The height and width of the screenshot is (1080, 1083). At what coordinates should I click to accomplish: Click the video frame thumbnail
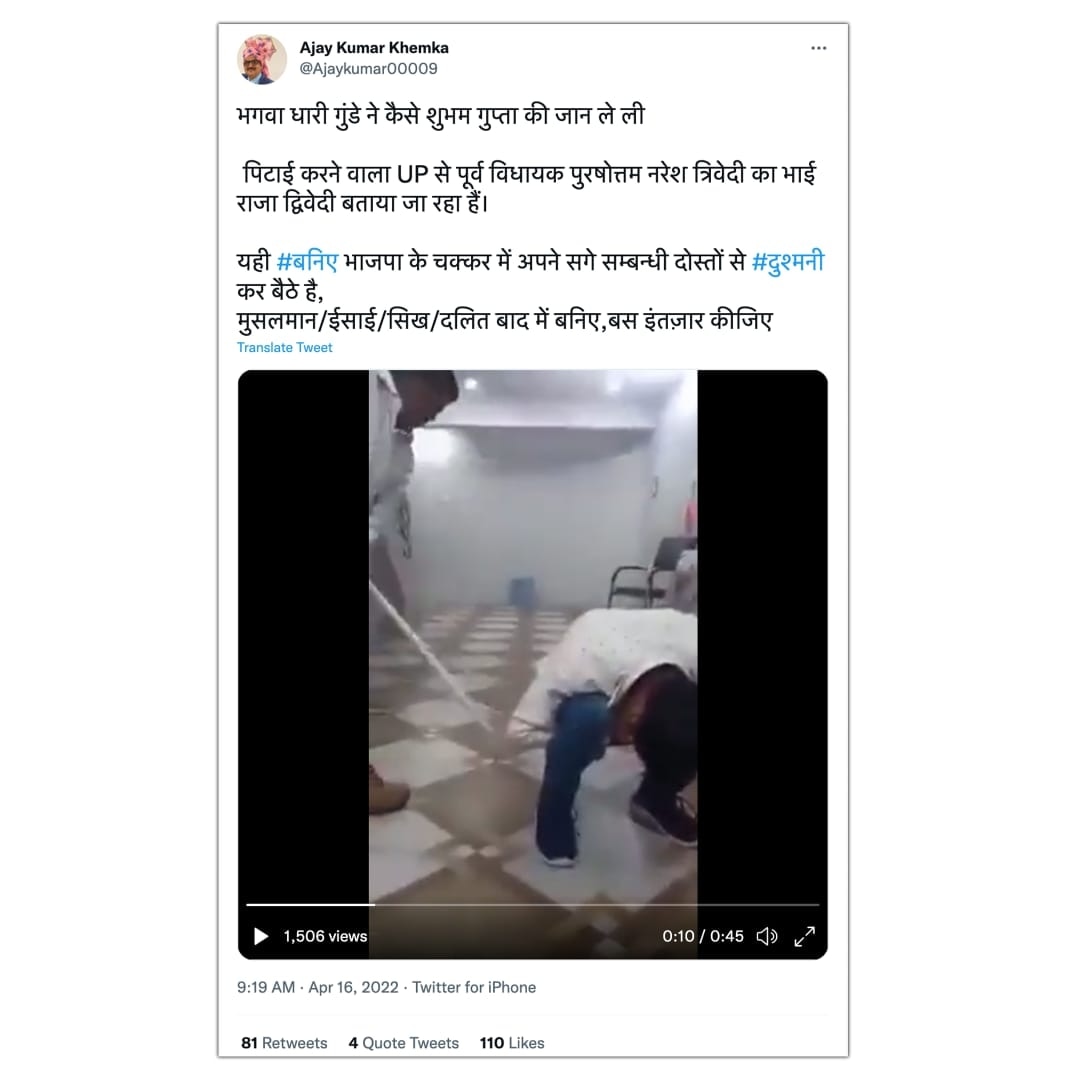click(533, 635)
